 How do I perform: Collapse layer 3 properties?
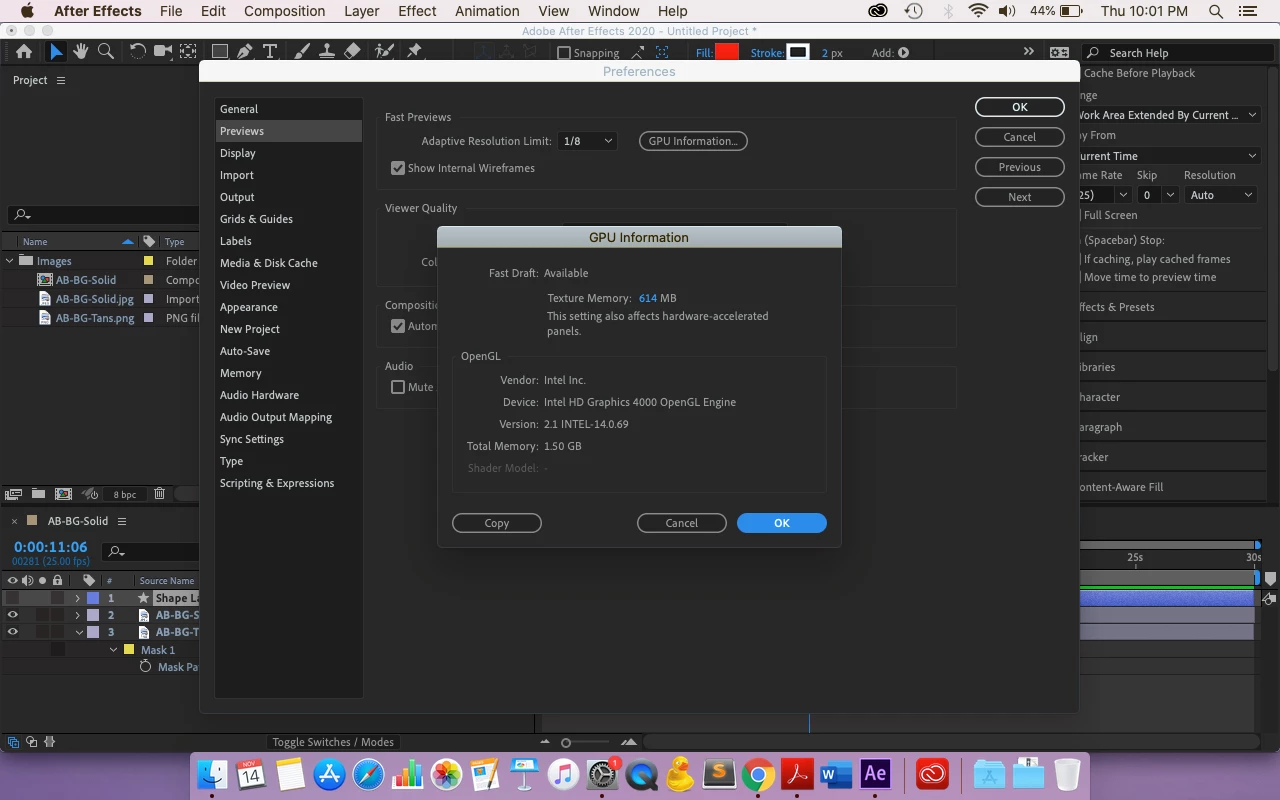(x=79, y=632)
